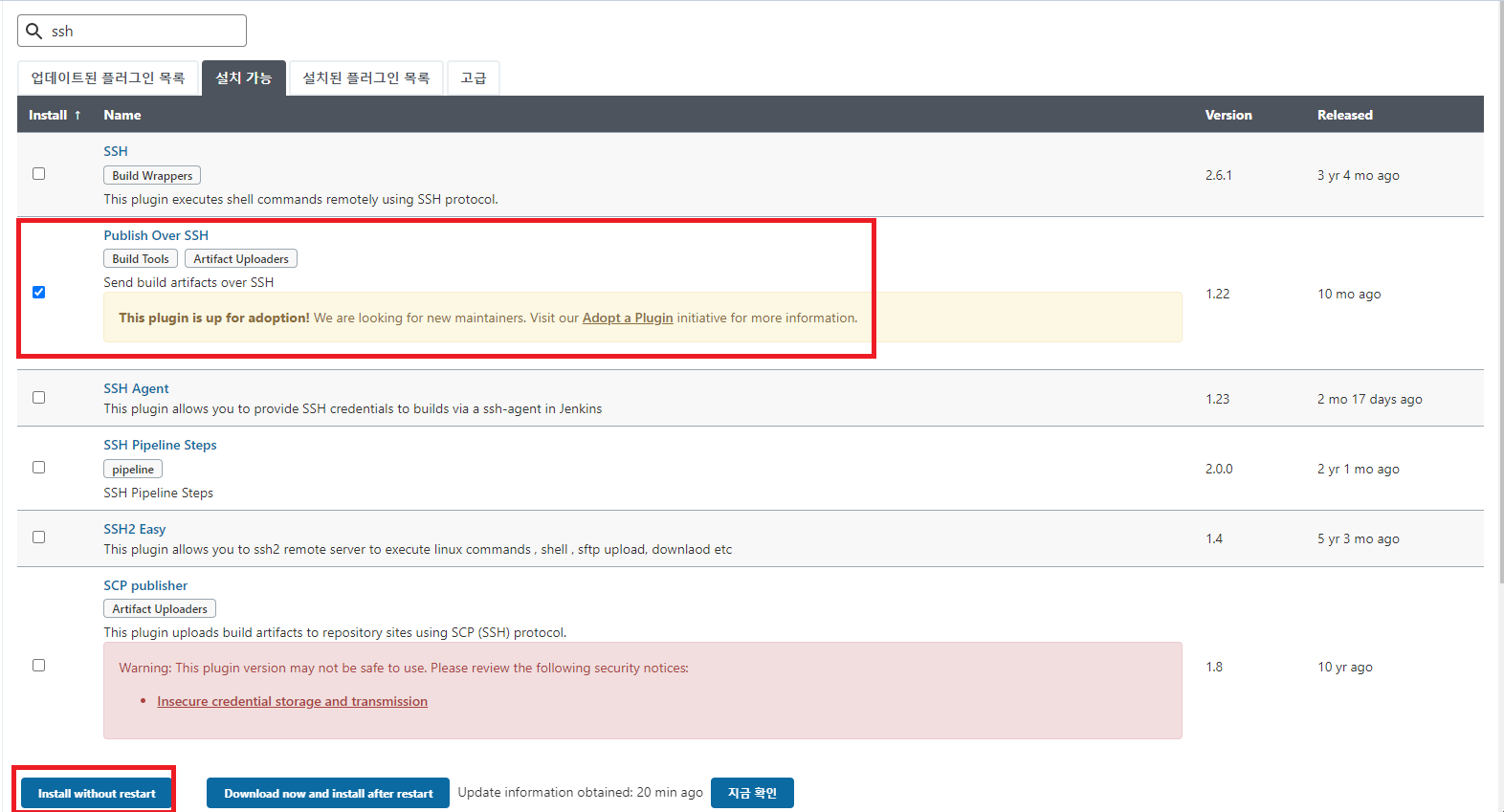Viewport: 1504px width, 812px height.
Task: Select the 설치 가능 tab
Action: 244,78
